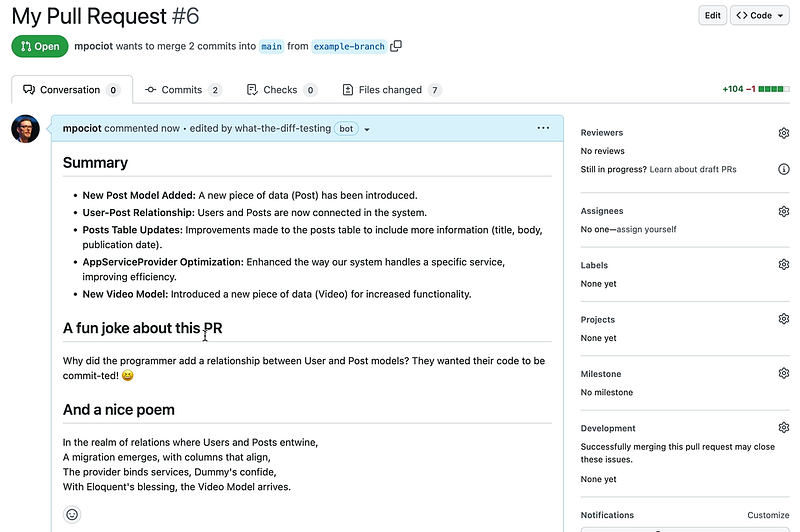The width and height of the screenshot is (800, 532).
Task: Open Development settings gear
Action: click(x=784, y=427)
